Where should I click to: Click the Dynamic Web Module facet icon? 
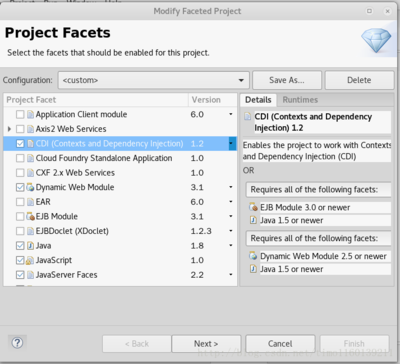point(30,187)
